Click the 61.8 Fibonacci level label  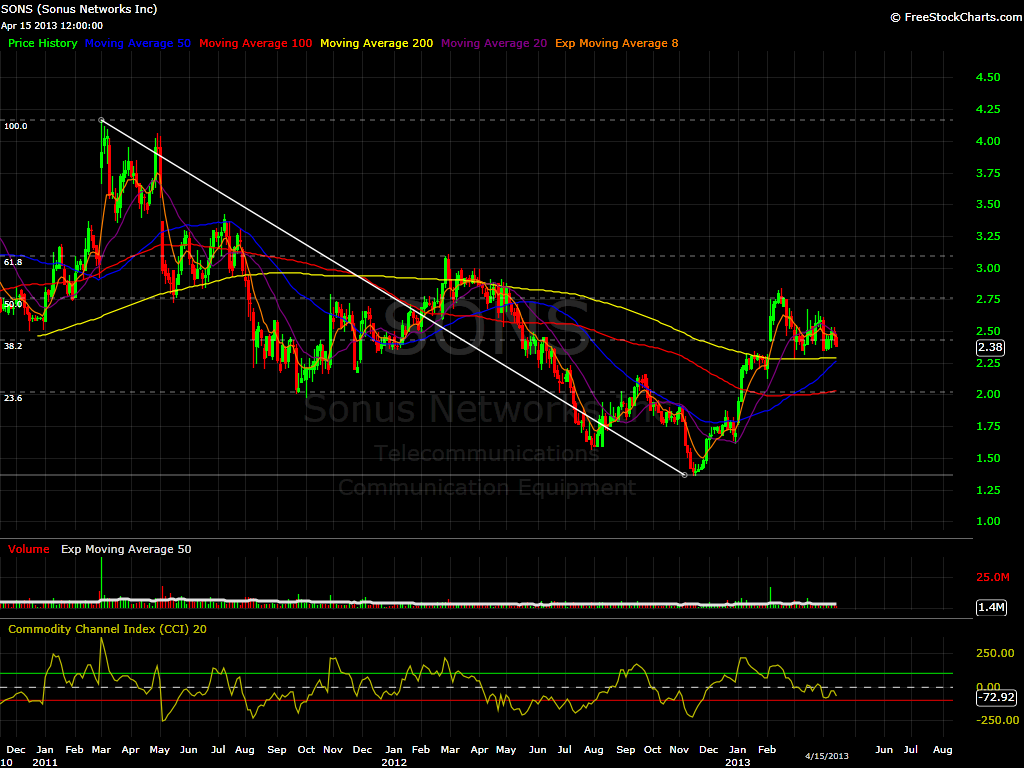click(13, 263)
